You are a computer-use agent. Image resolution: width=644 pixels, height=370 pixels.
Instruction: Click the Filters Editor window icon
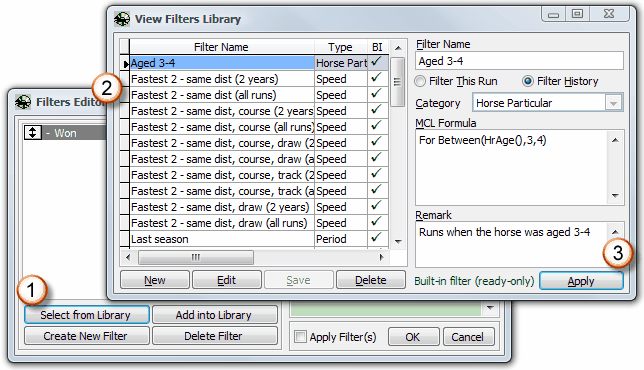[x=23, y=102]
